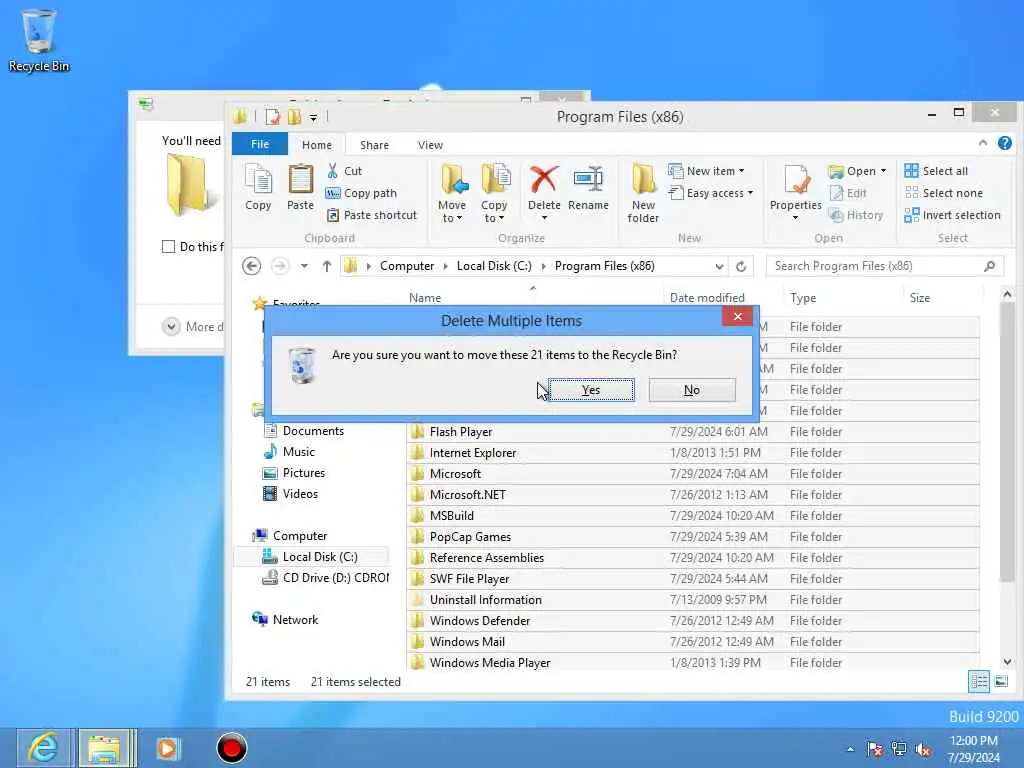Click Invert selection in the ribbon
Image resolution: width=1024 pixels, height=768 pixels.
pos(952,215)
